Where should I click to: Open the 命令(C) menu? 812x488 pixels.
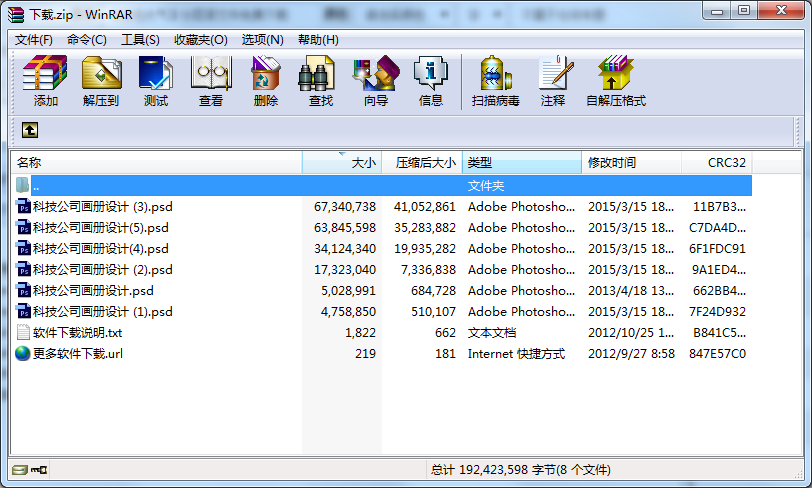coord(86,40)
